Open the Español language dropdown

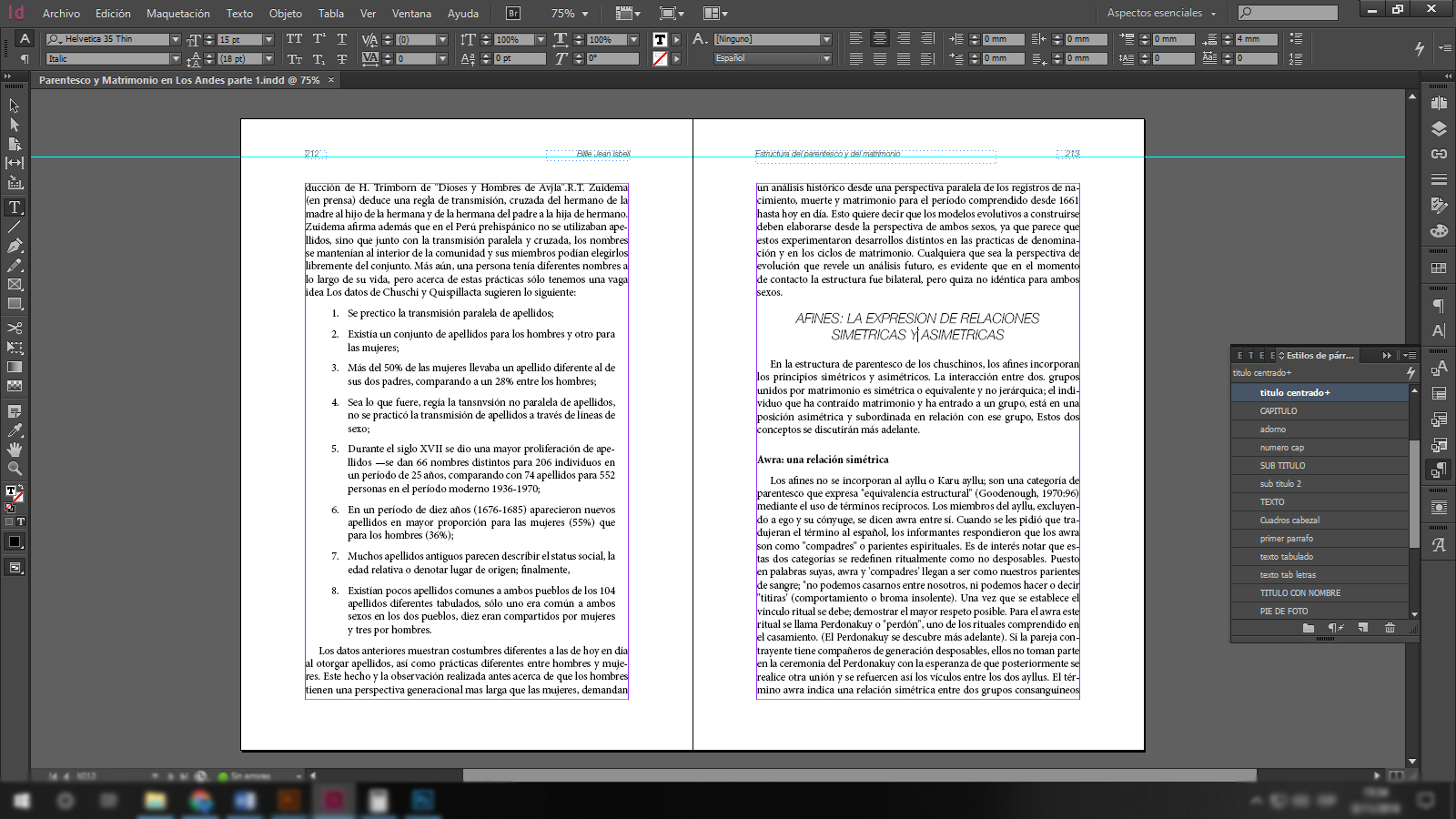tap(826, 59)
